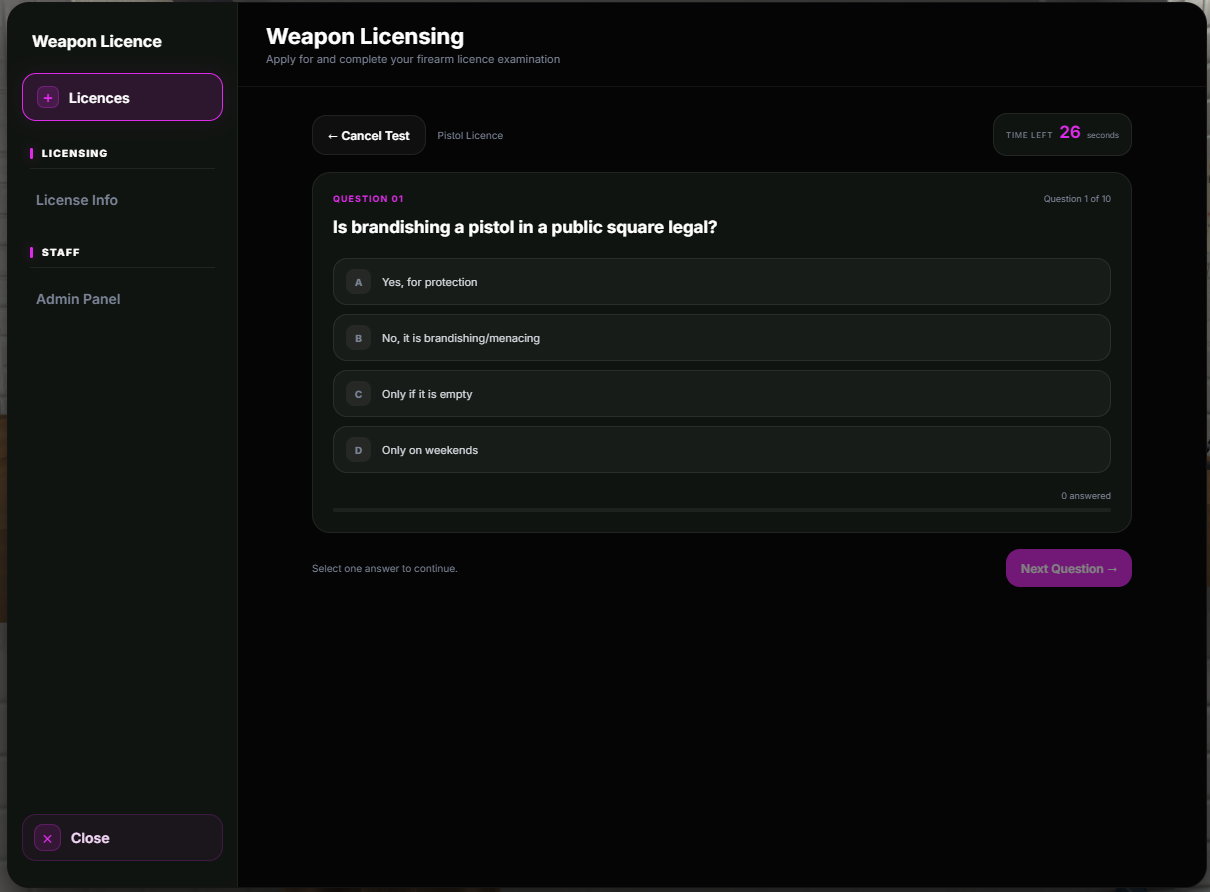Click the '0 answered' status text
The image size is (1210, 892).
[1086, 496]
